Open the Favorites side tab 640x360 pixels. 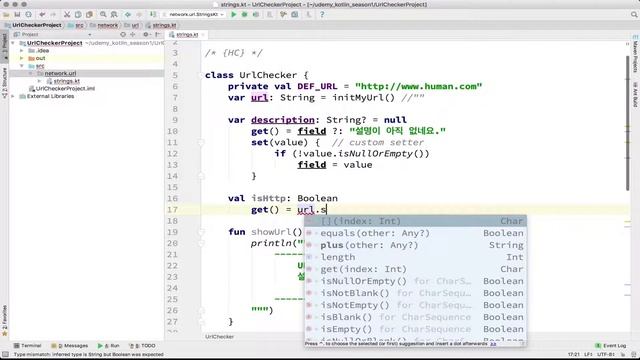(4, 321)
